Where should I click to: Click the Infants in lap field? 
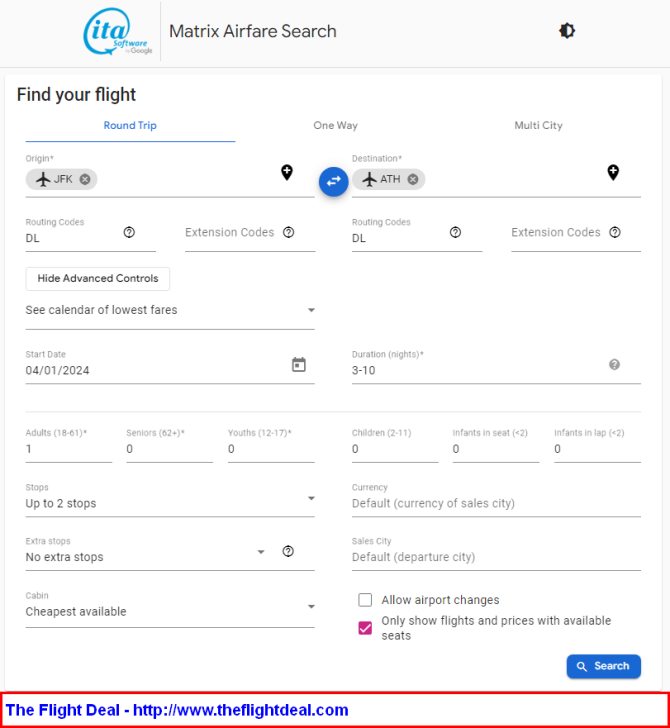[x=598, y=449]
